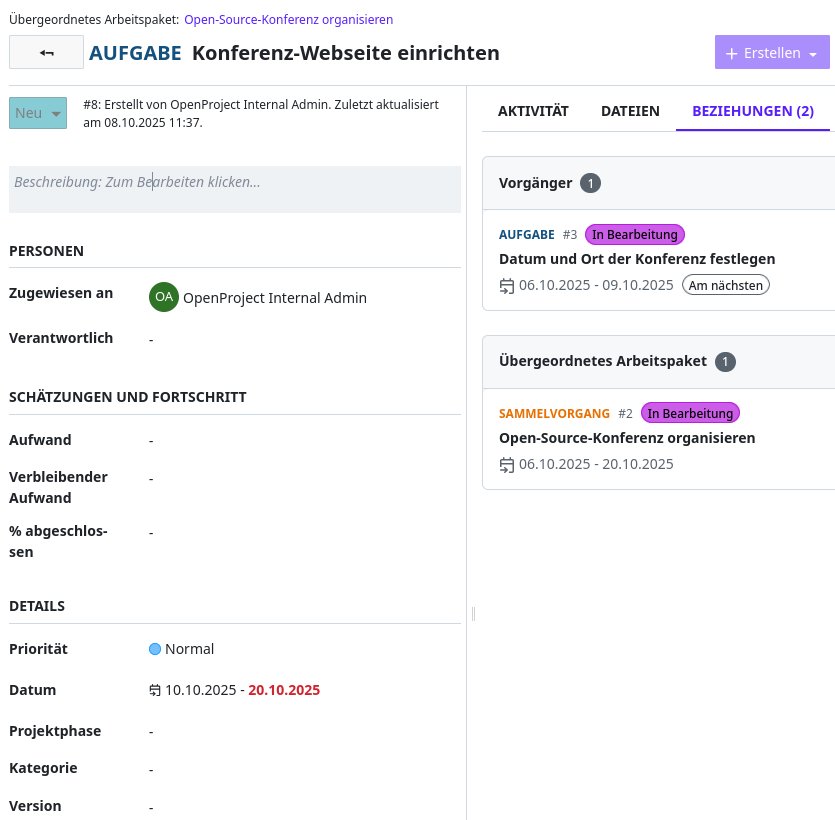Open the parent link Open-Source-Konferenz organisieren
Image resolution: width=835 pixels, height=820 pixels.
(288, 19)
